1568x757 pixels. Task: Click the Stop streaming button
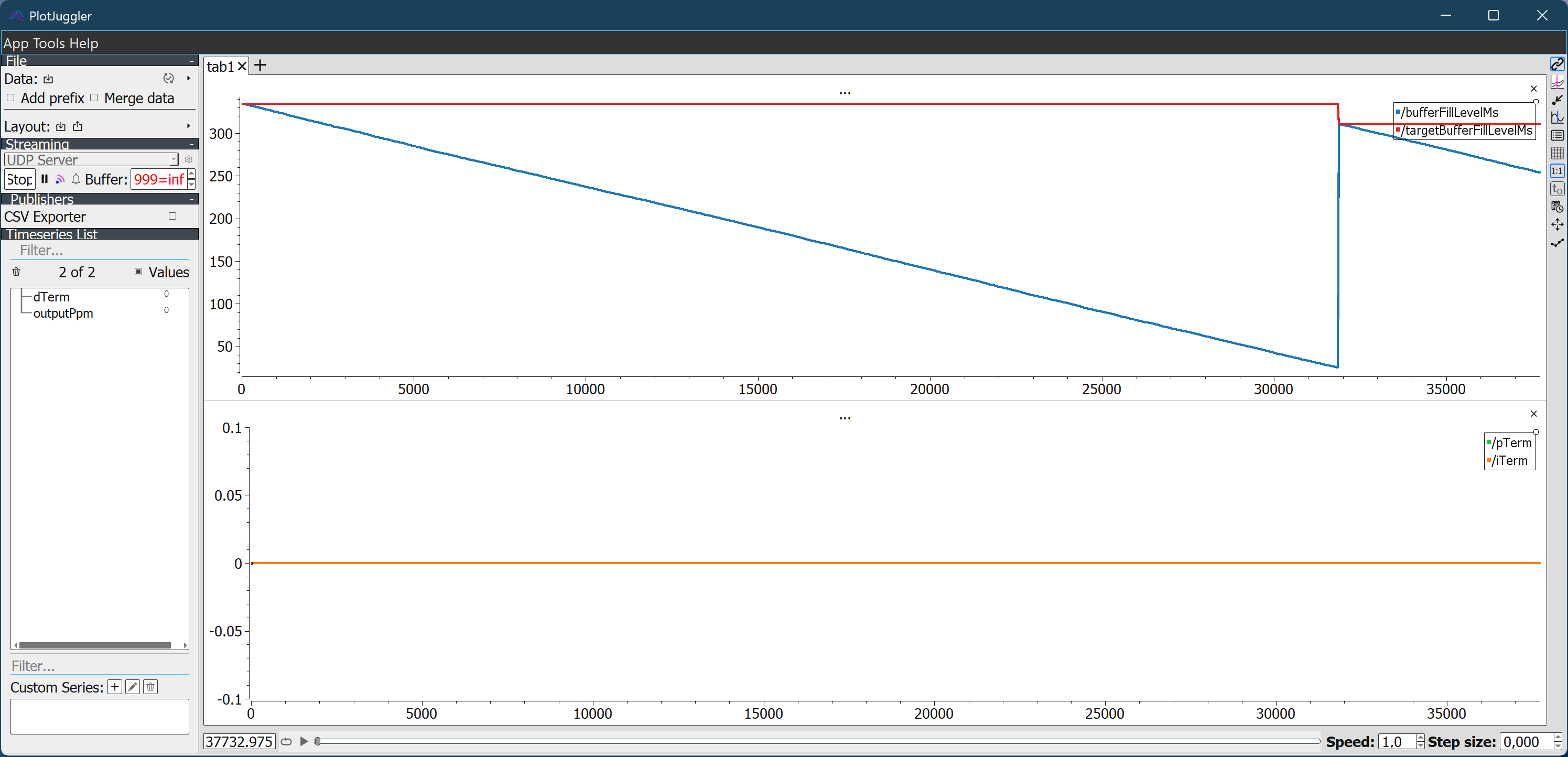(19, 179)
